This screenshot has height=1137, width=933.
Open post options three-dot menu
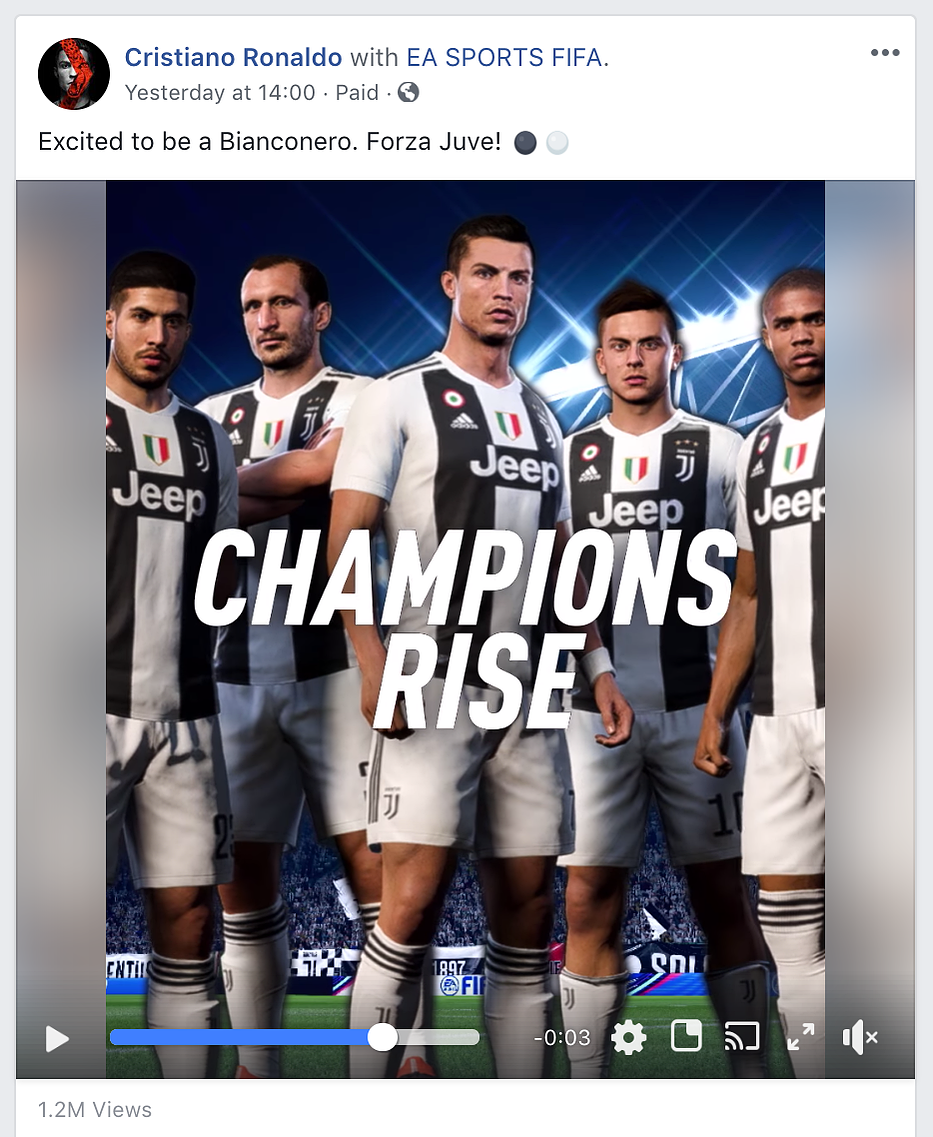pos(885,53)
